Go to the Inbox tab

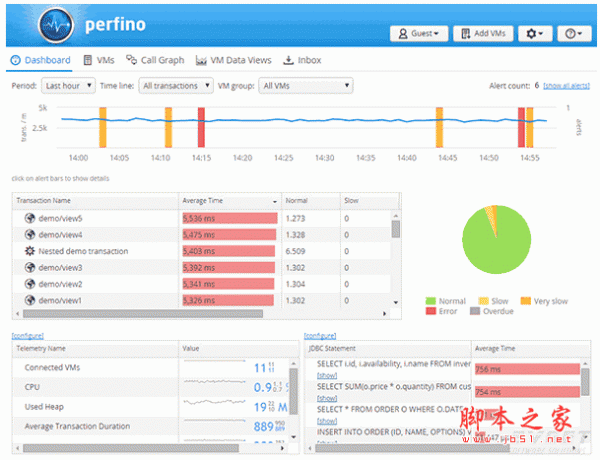coord(302,60)
